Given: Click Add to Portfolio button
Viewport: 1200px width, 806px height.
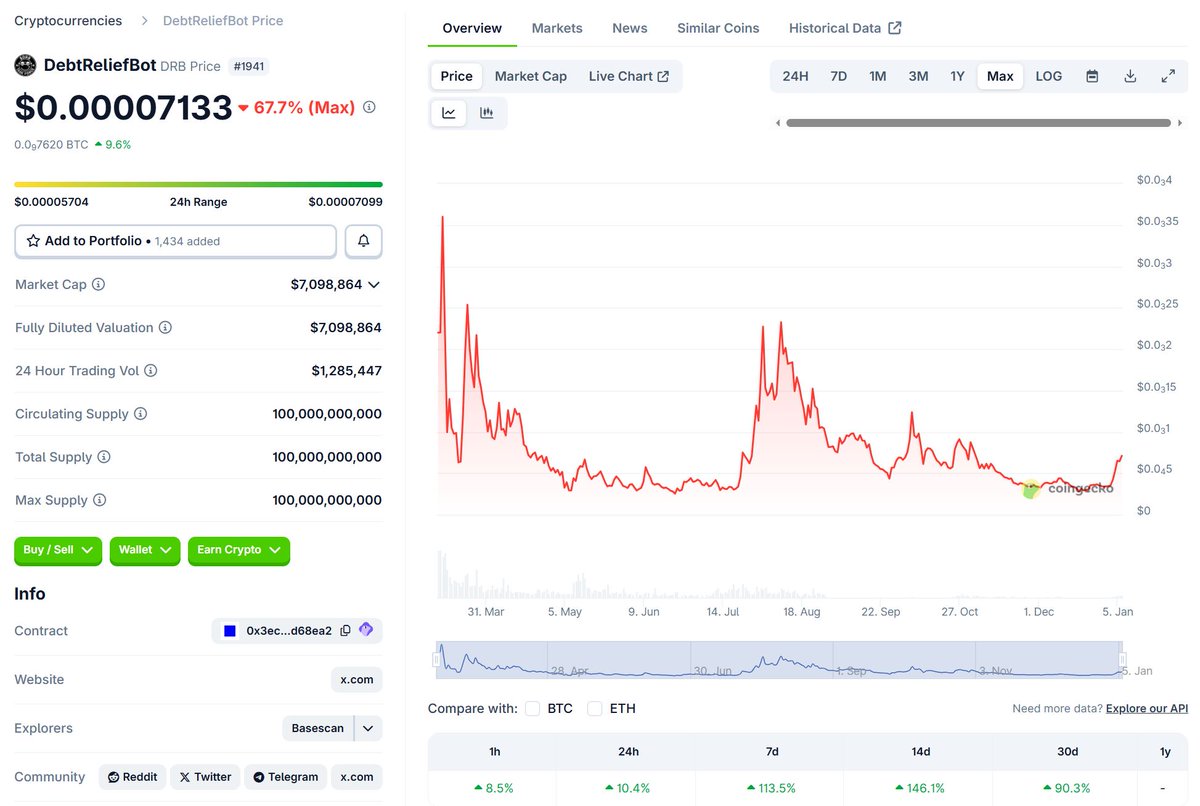Looking at the screenshot, I should pos(175,241).
